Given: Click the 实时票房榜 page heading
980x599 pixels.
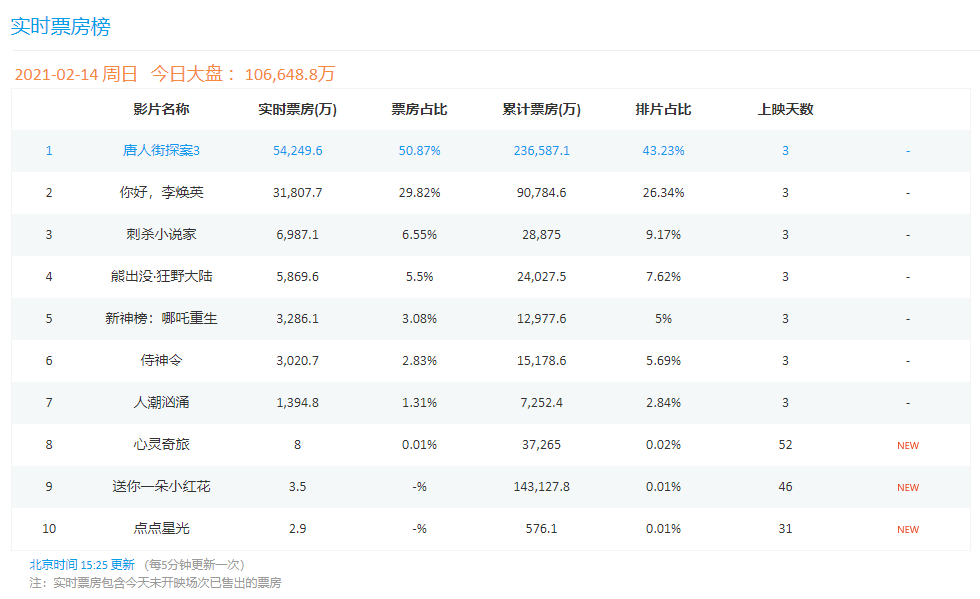Looking at the screenshot, I should tap(61, 27).
